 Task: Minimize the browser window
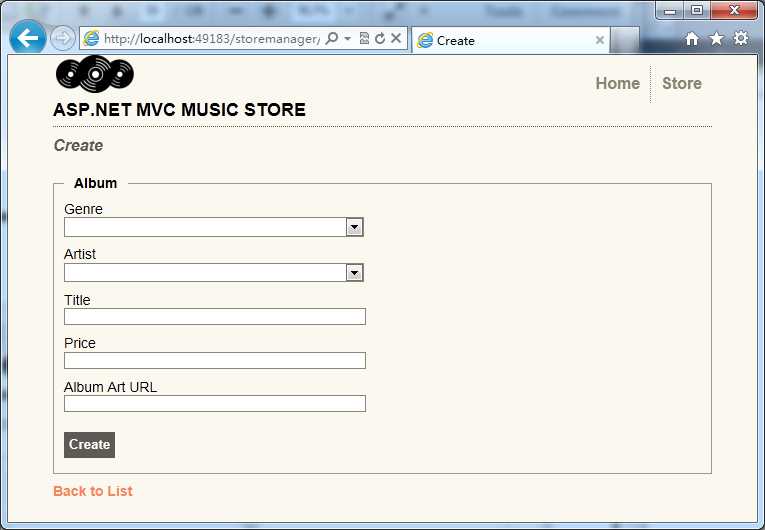tap(670, 10)
